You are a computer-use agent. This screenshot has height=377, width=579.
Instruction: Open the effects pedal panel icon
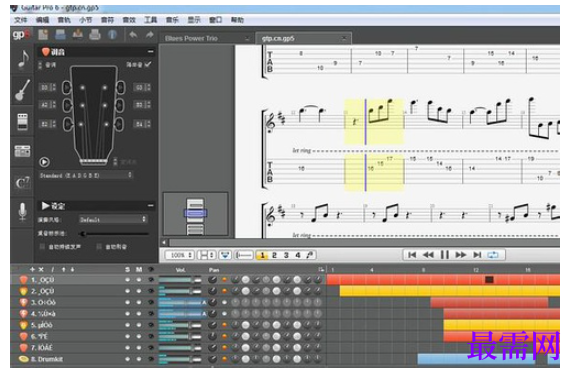[23, 122]
